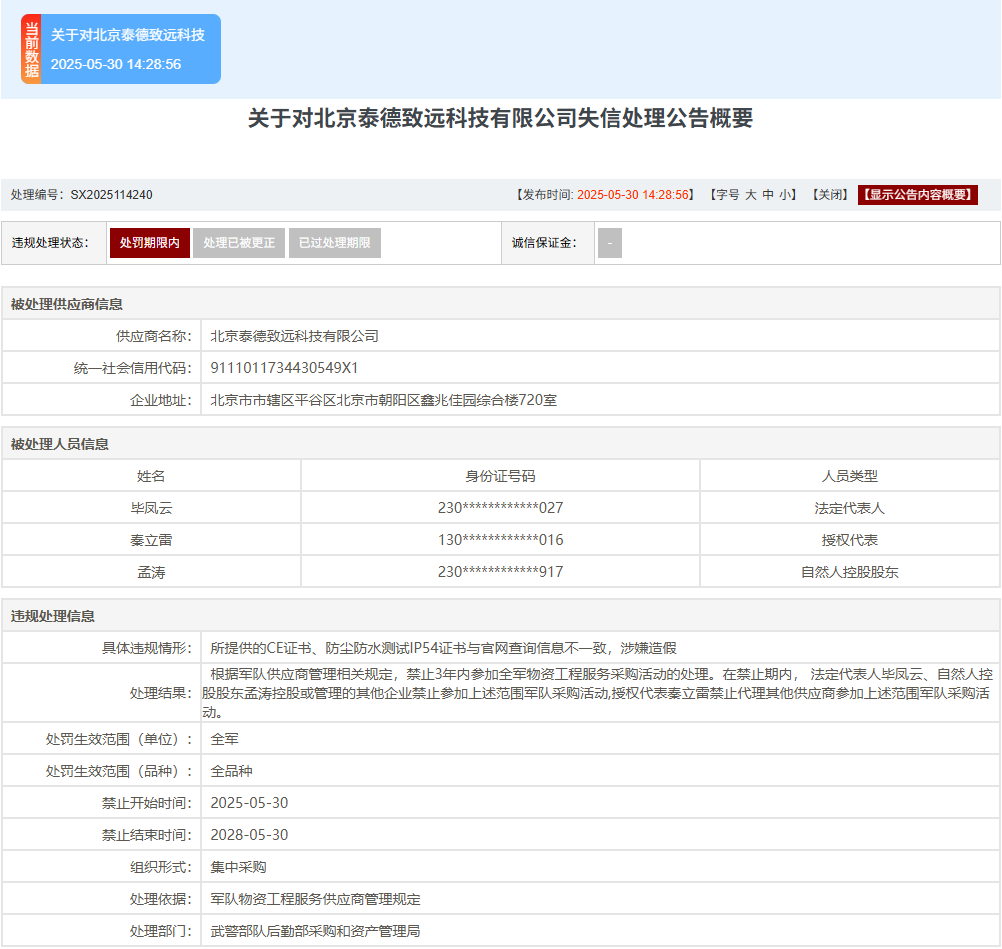1002x949 pixels.
Task: Select the 已过处理期限 status button
Action: 334,243
